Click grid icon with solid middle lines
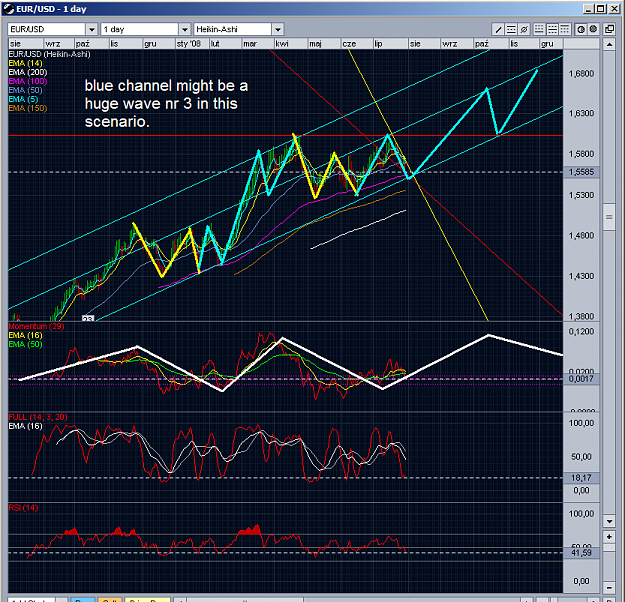 coord(552,29)
